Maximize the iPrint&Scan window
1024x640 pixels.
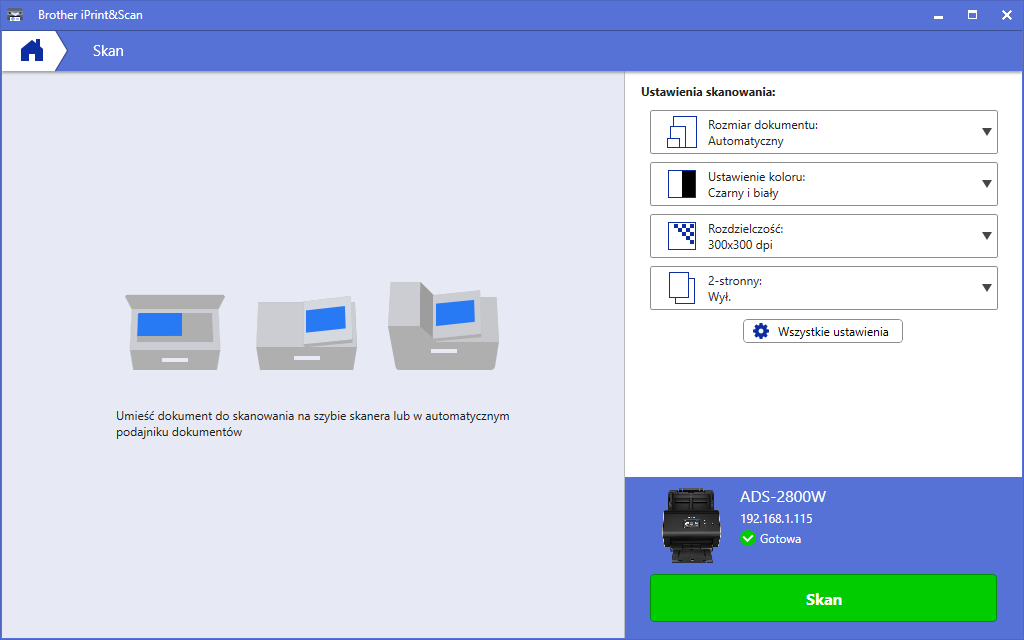pos(972,15)
